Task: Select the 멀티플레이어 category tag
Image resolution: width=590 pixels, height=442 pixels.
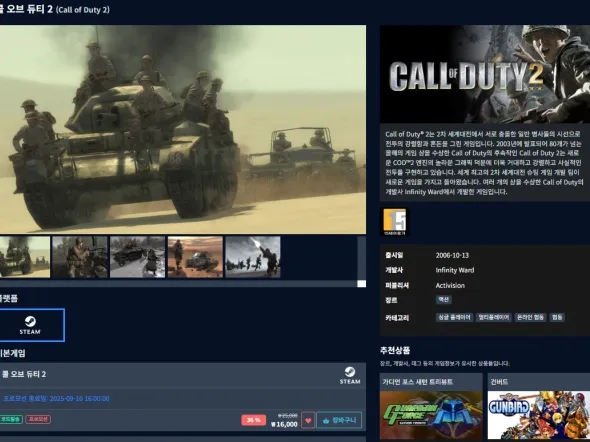Action: point(494,317)
